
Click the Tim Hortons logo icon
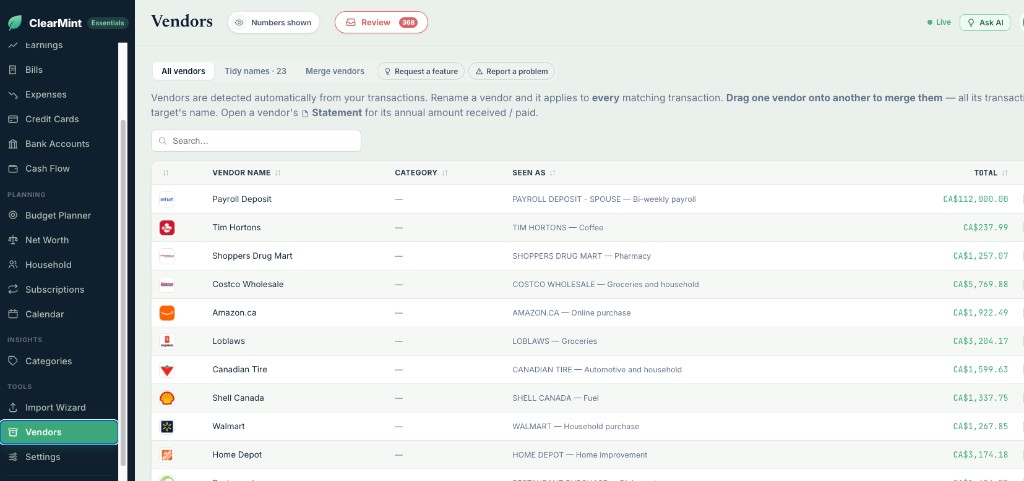point(167,228)
